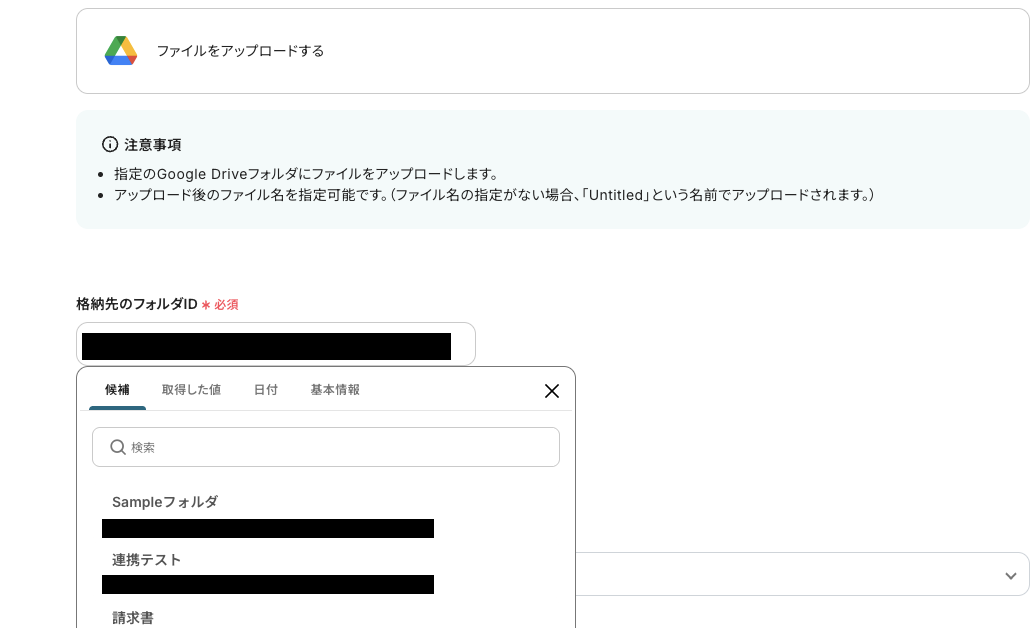This screenshot has width=1036, height=628.
Task: Click the Google Drive app icon
Action: click(120, 50)
